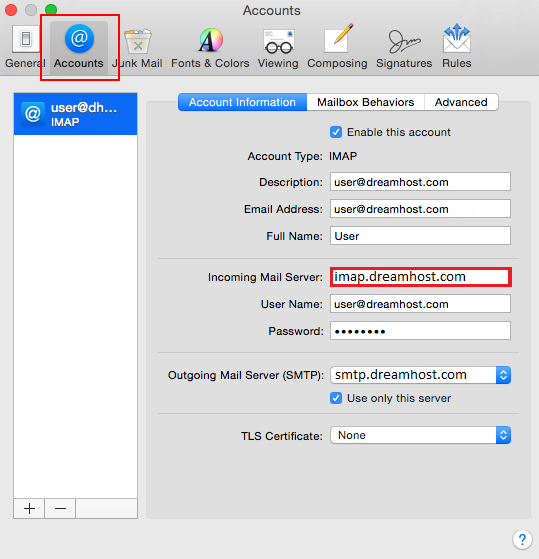Add a new account with plus button
This screenshot has height=559, width=539.
[29, 508]
